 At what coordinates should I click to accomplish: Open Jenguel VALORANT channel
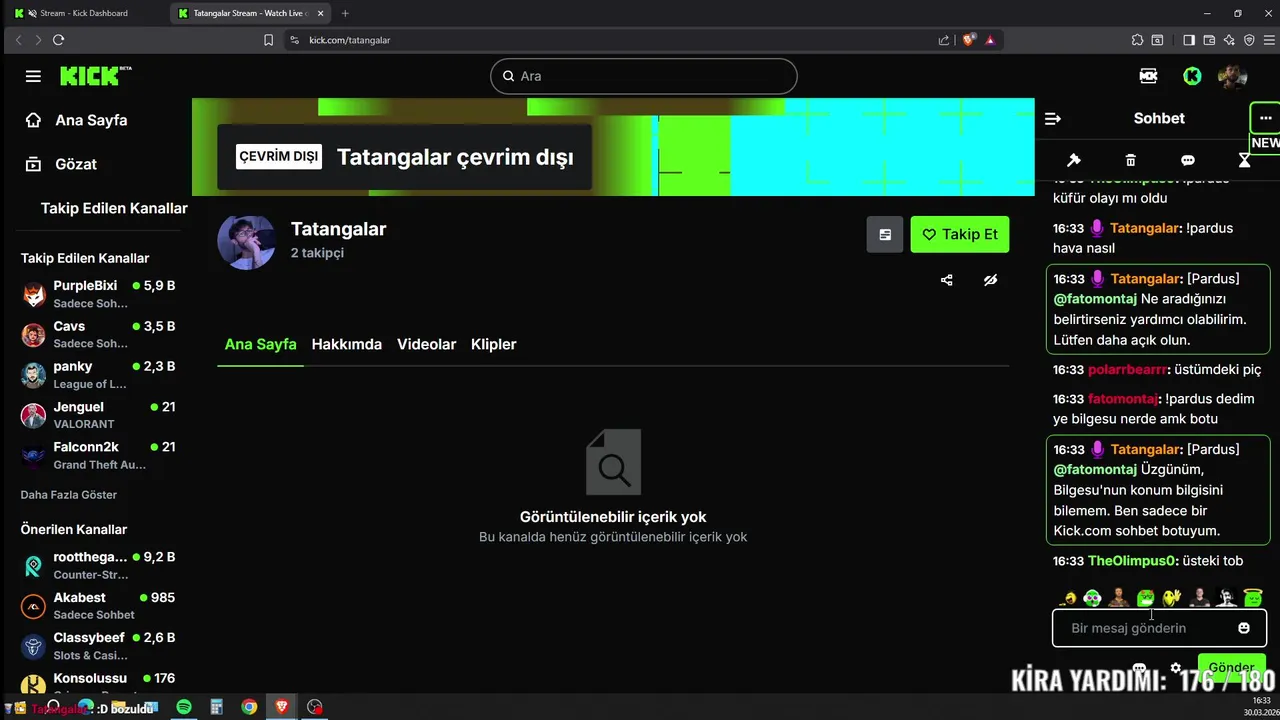pyautogui.click(x=98, y=415)
